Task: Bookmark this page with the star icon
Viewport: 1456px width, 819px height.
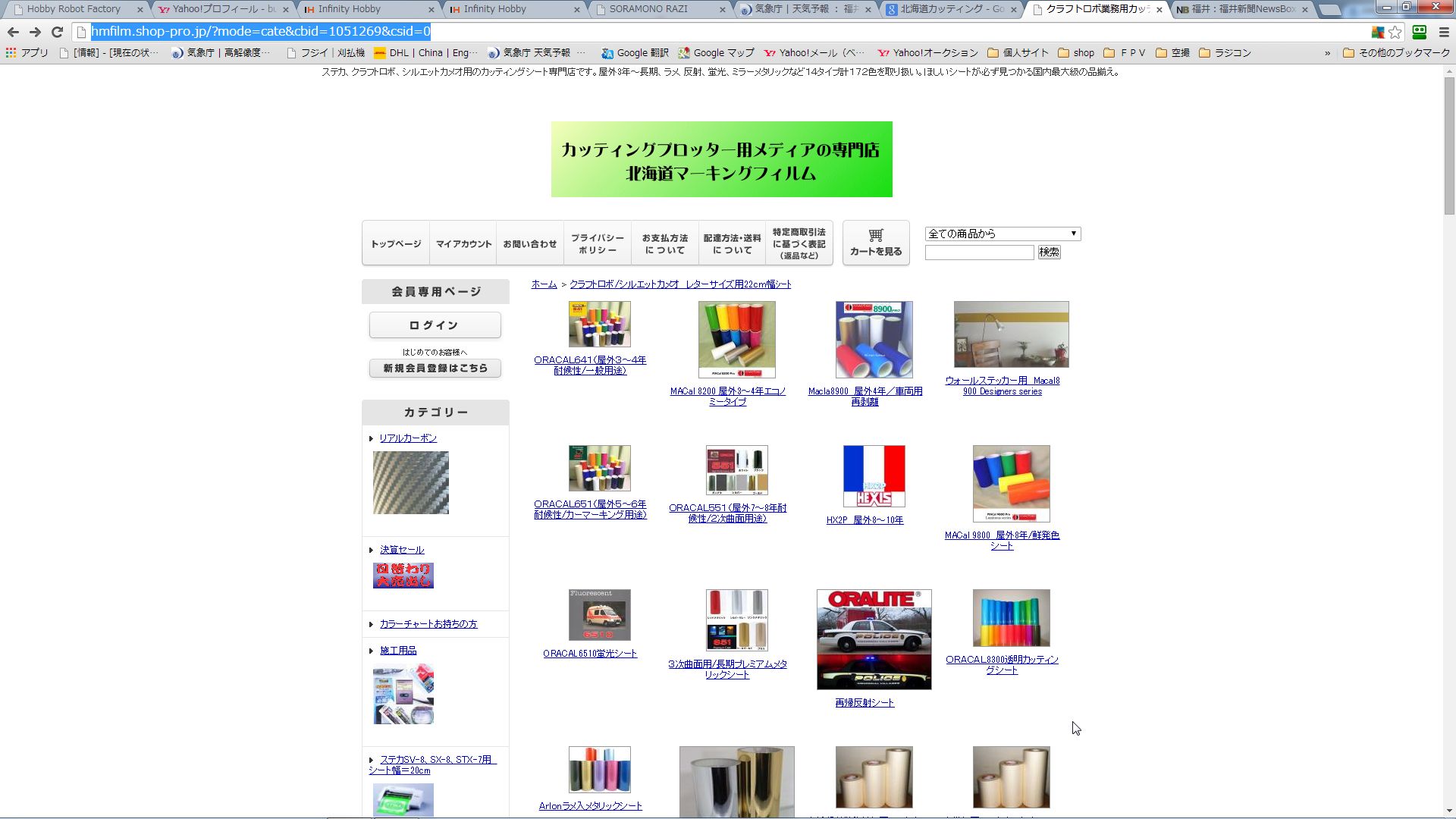Action: click(1395, 32)
